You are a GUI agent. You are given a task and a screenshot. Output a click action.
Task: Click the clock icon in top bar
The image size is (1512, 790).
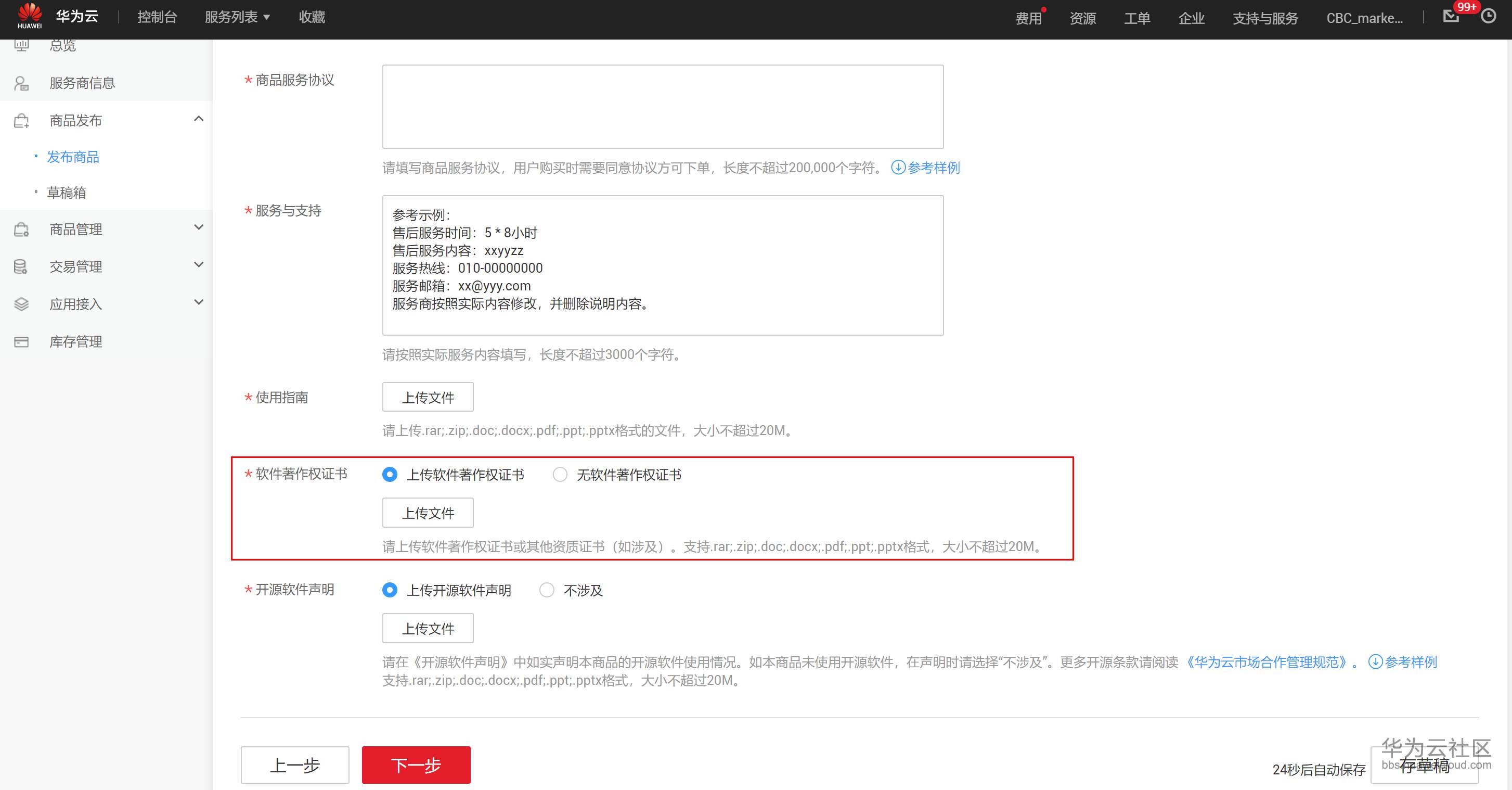[x=1488, y=16]
